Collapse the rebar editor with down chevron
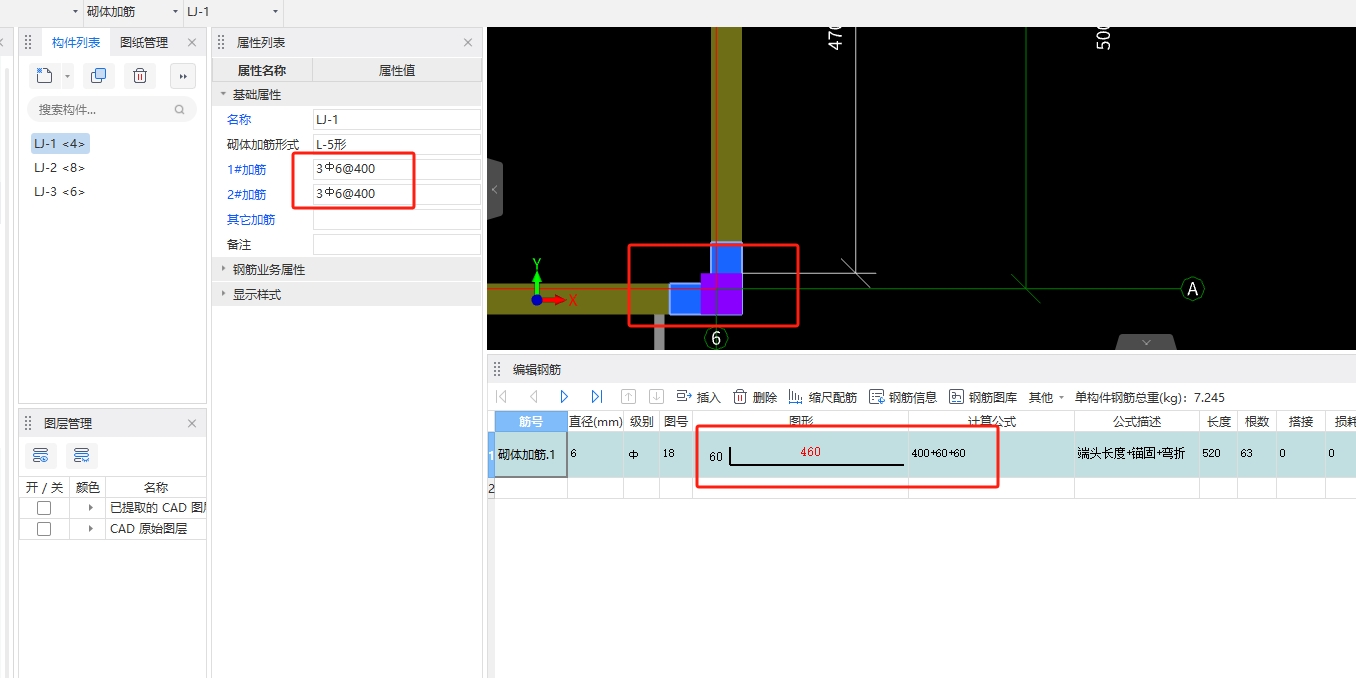This screenshot has width=1356, height=678. click(x=1146, y=342)
